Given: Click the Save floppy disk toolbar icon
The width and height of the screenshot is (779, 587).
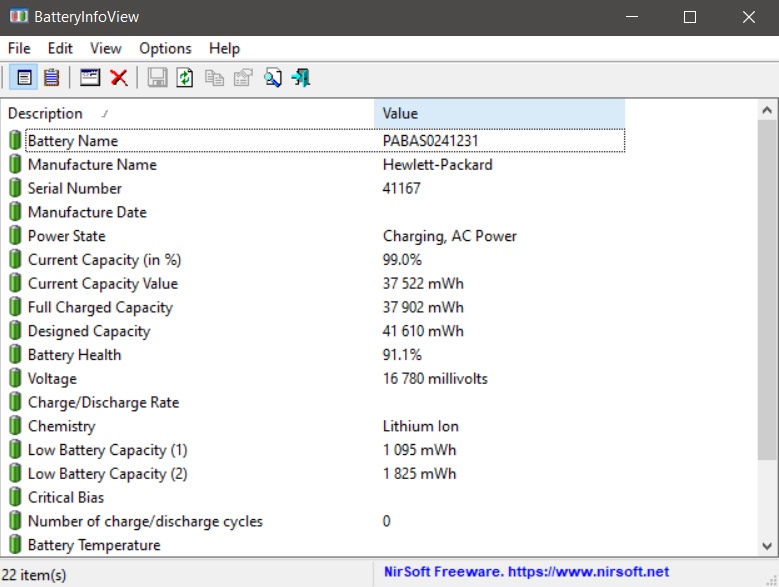Looking at the screenshot, I should click(x=157, y=77).
